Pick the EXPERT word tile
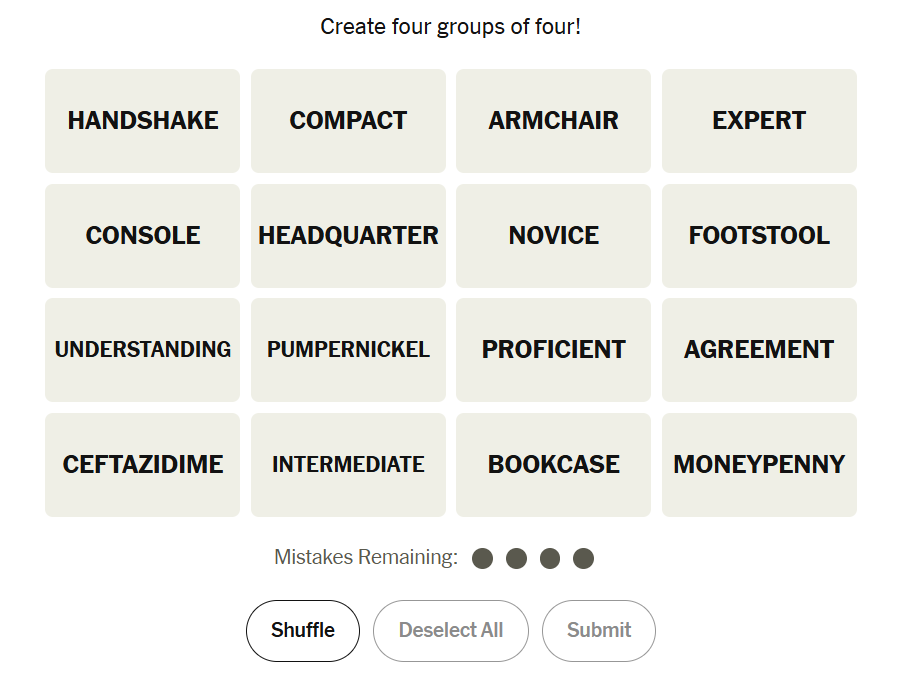Image resolution: width=898 pixels, height=679 pixels. 759,121
